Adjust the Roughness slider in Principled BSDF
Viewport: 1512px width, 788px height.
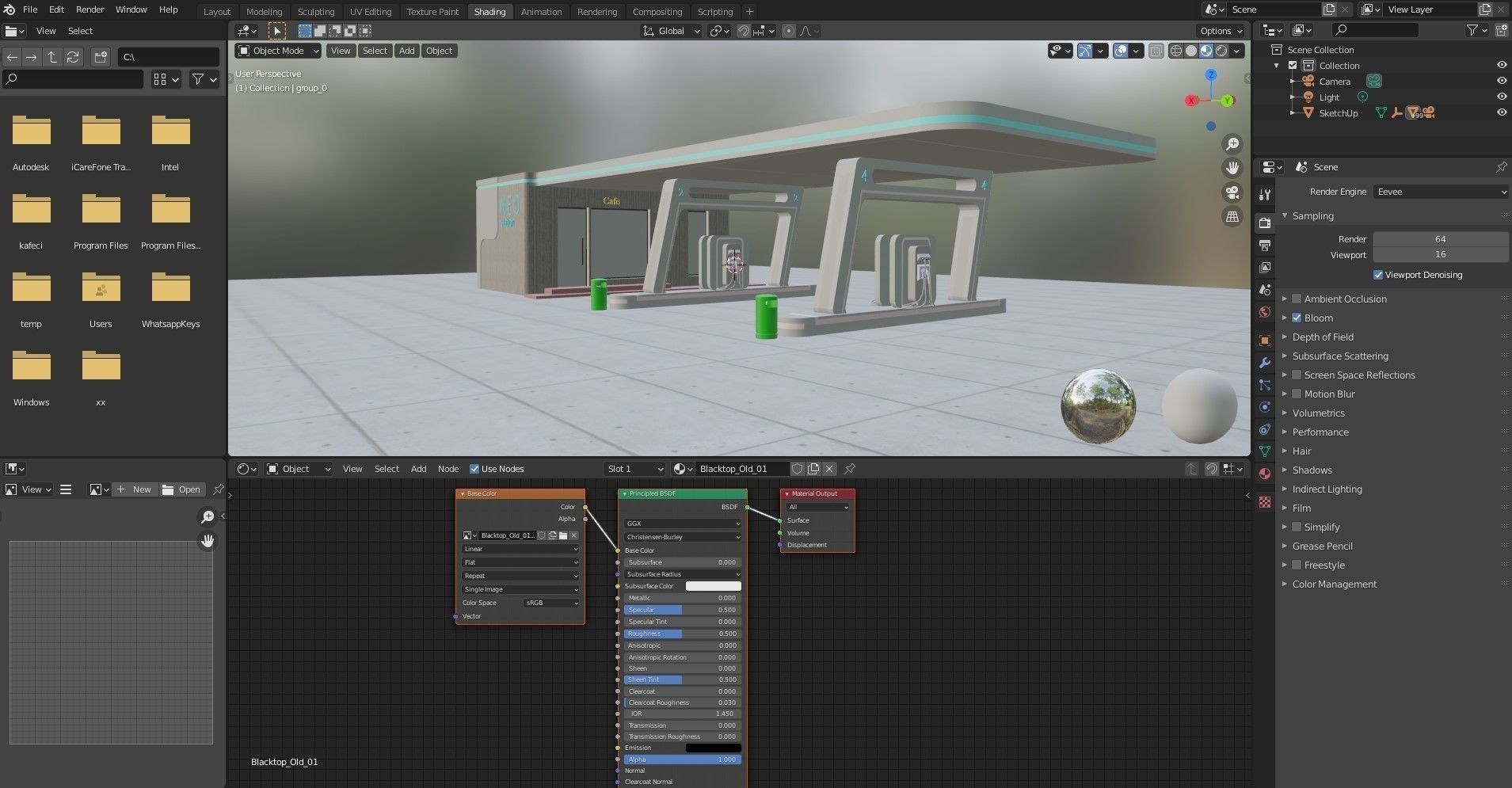coord(683,634)
